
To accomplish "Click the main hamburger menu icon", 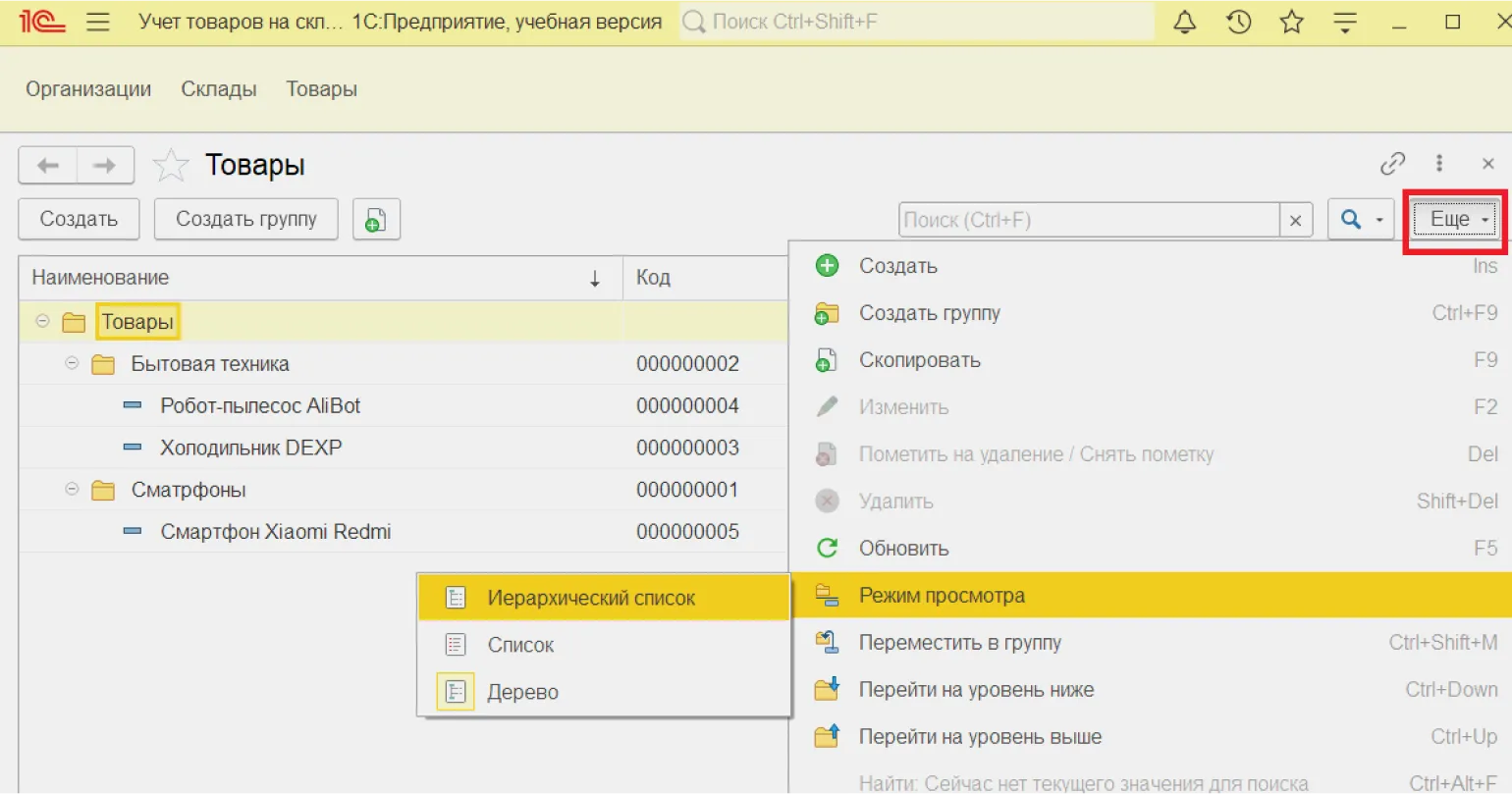I will 98,22.
